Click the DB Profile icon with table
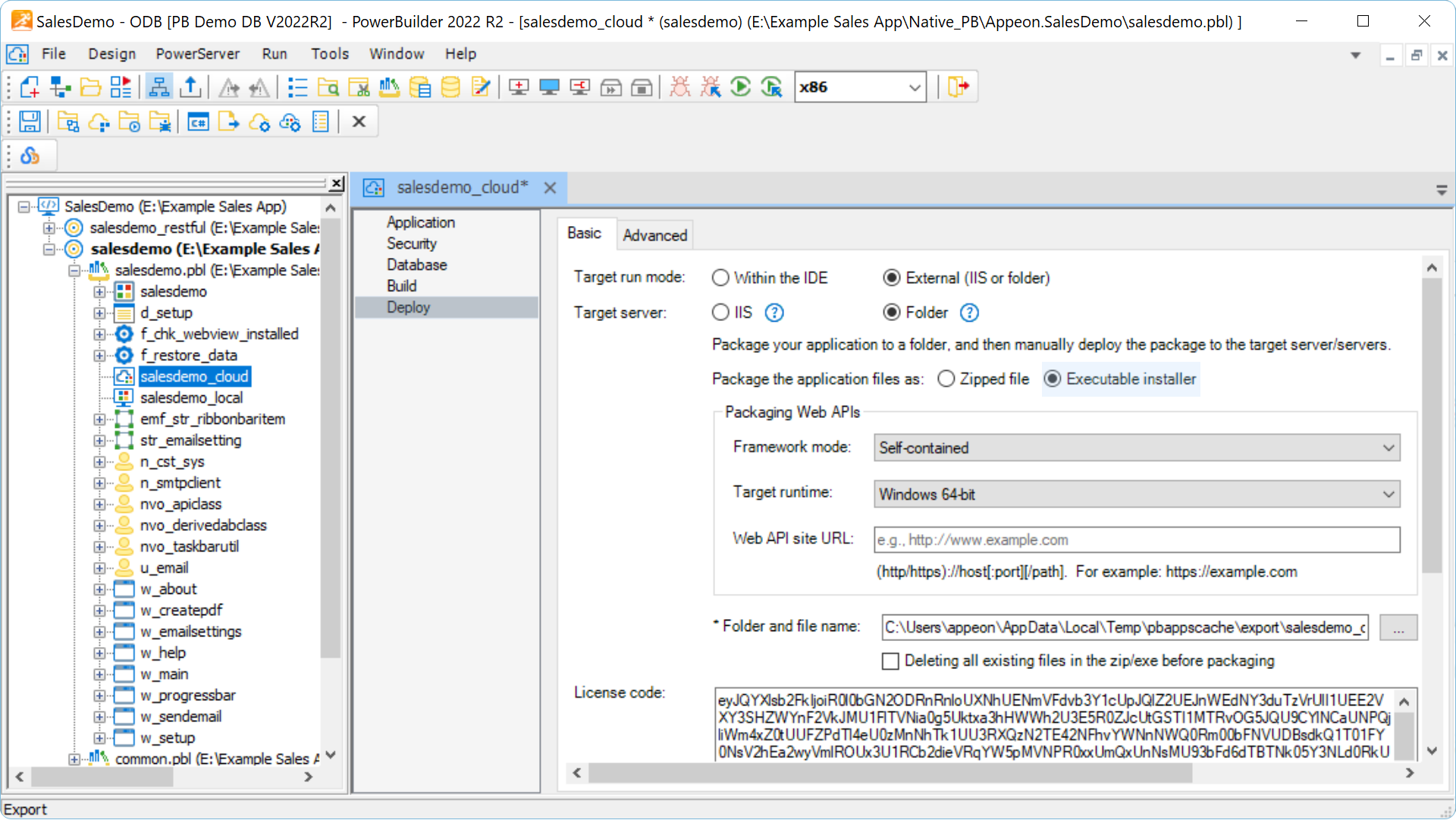 [x=420, y=87]
